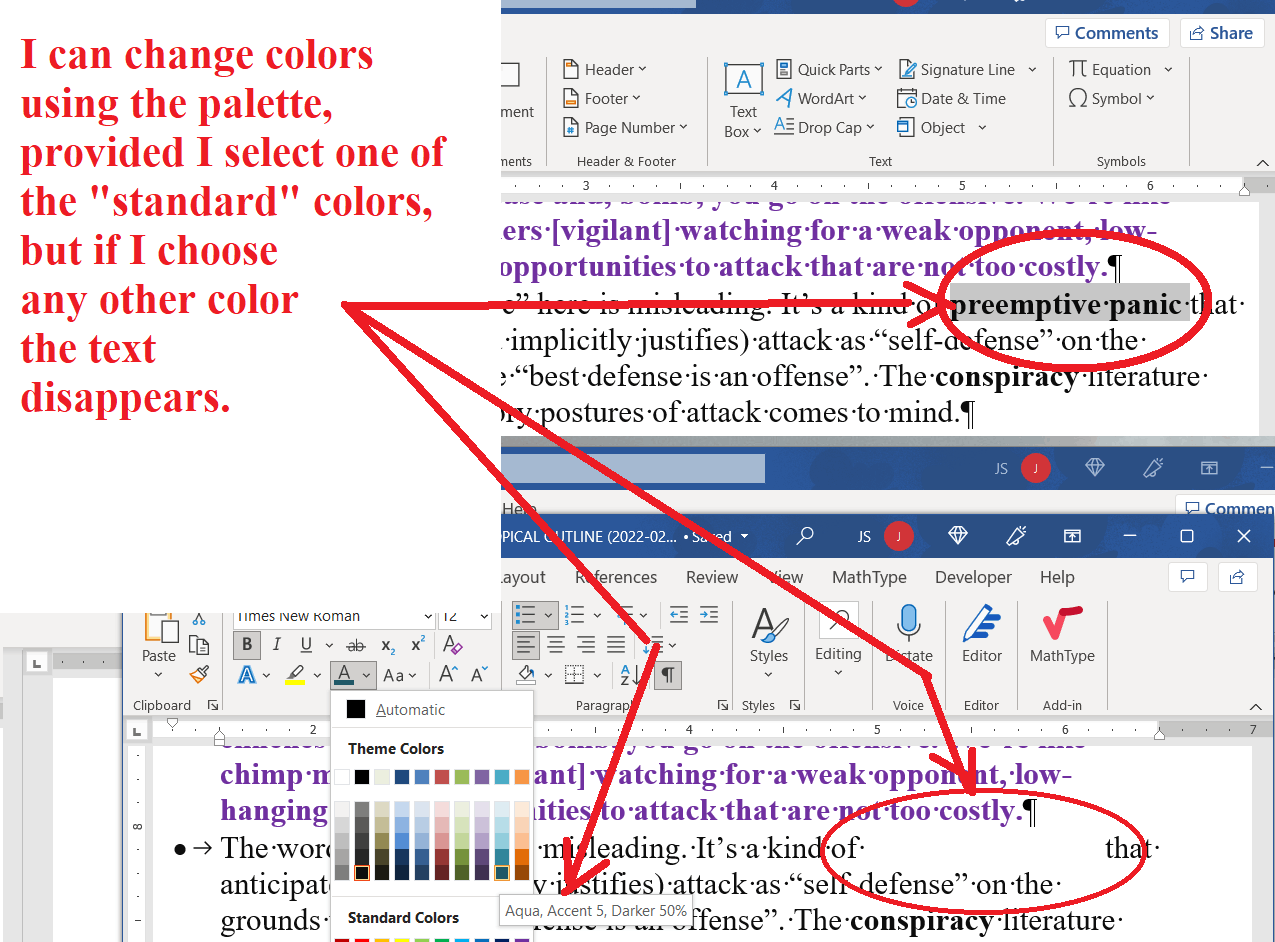Toggle Subscript formatting
Screen dimensions: 1275x942
click(388, 646)
